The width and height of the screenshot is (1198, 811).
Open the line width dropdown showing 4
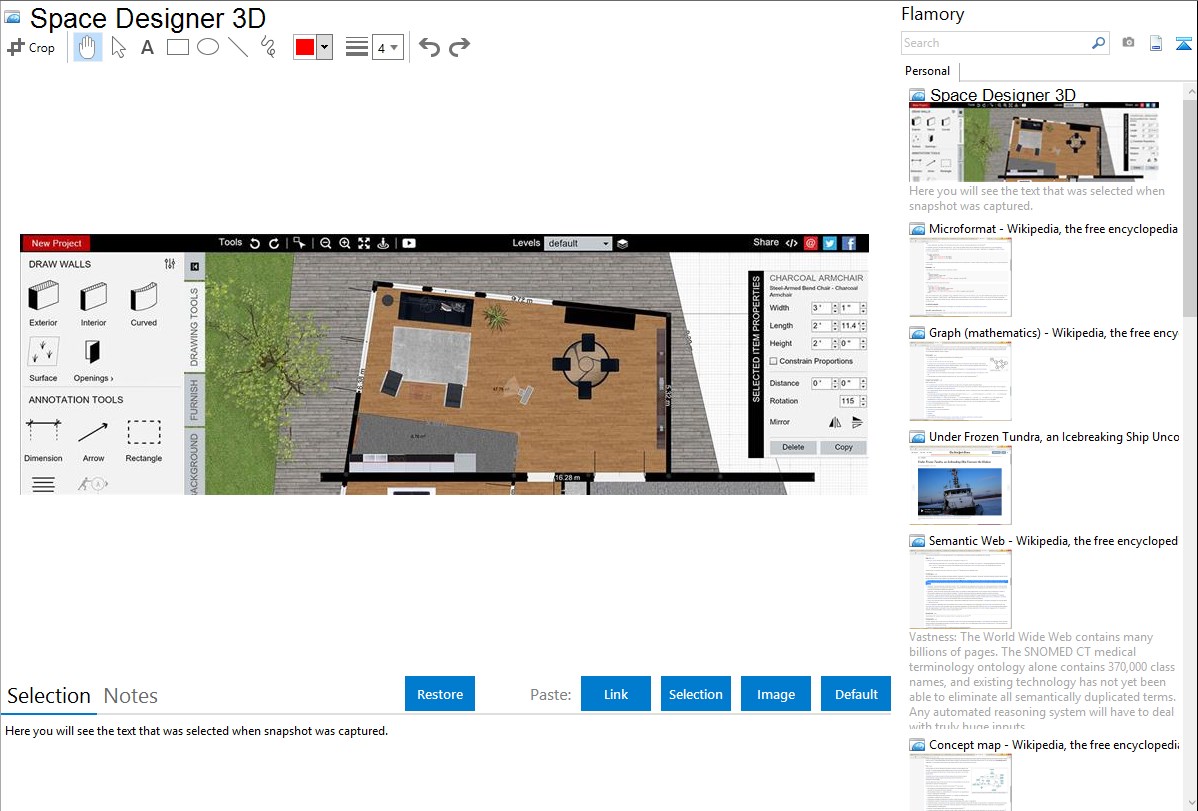(x=387, y=47)
